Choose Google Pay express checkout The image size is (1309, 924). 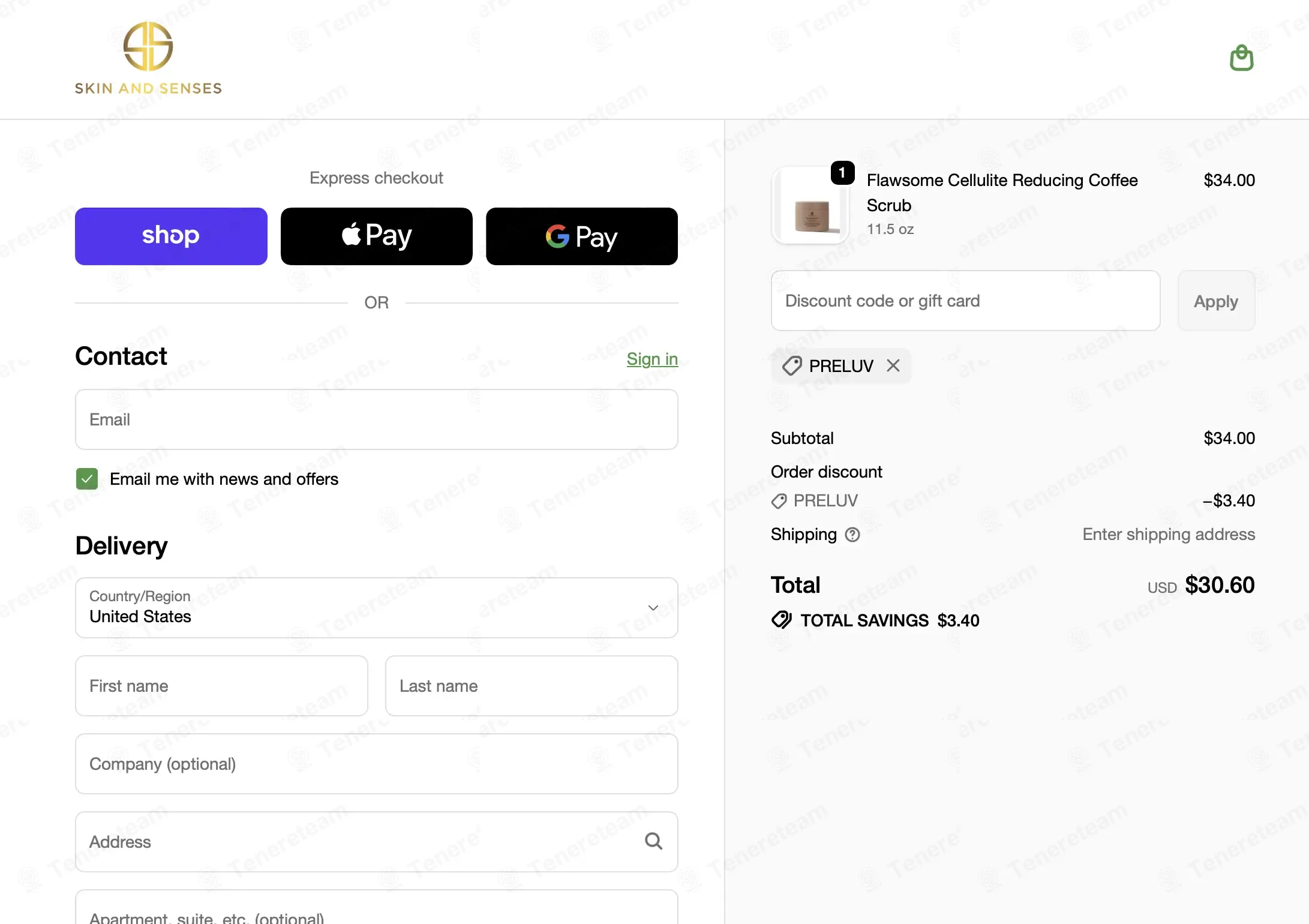coord(582,236)
